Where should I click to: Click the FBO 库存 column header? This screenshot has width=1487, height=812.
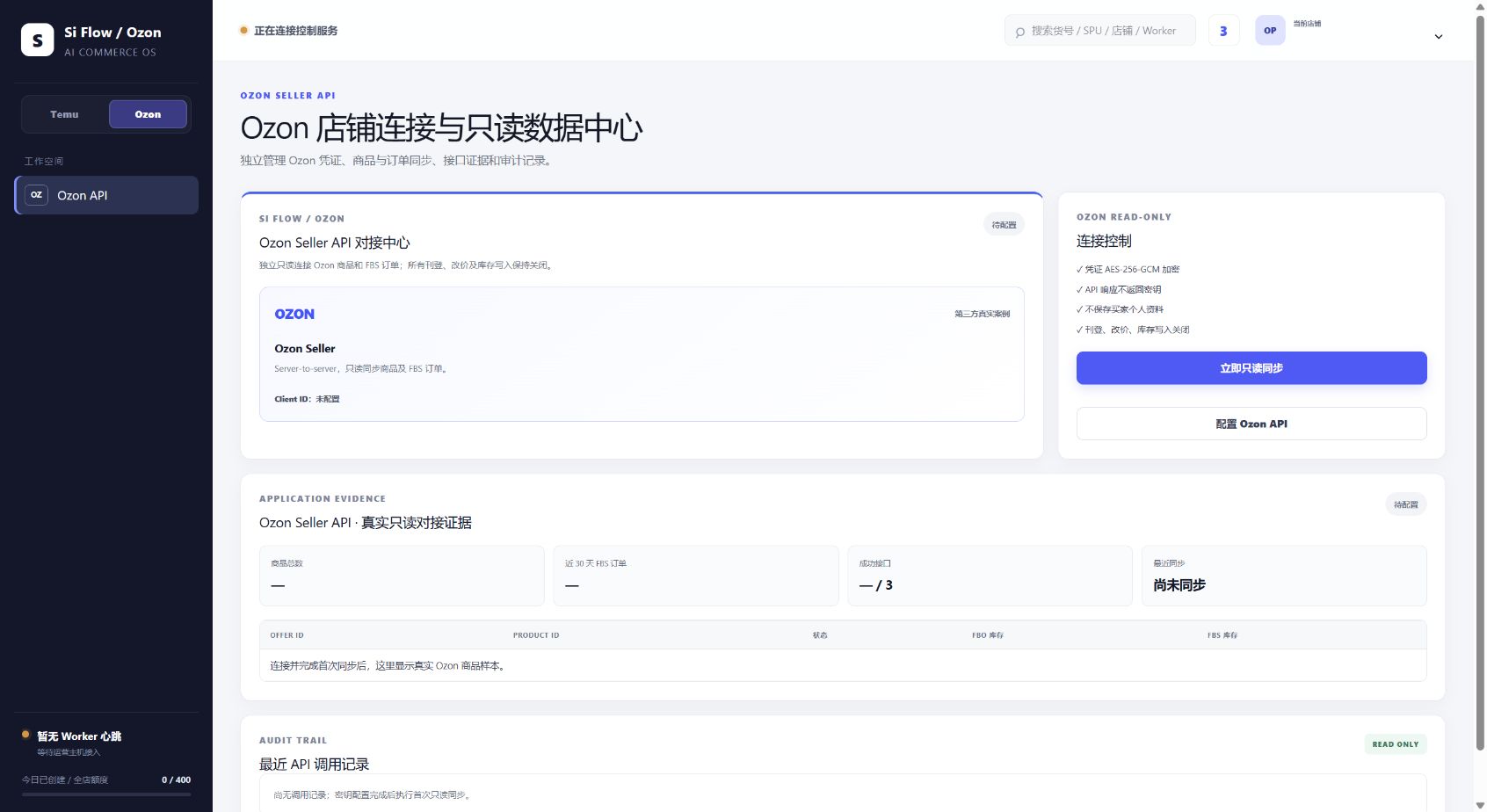(987, 635)
